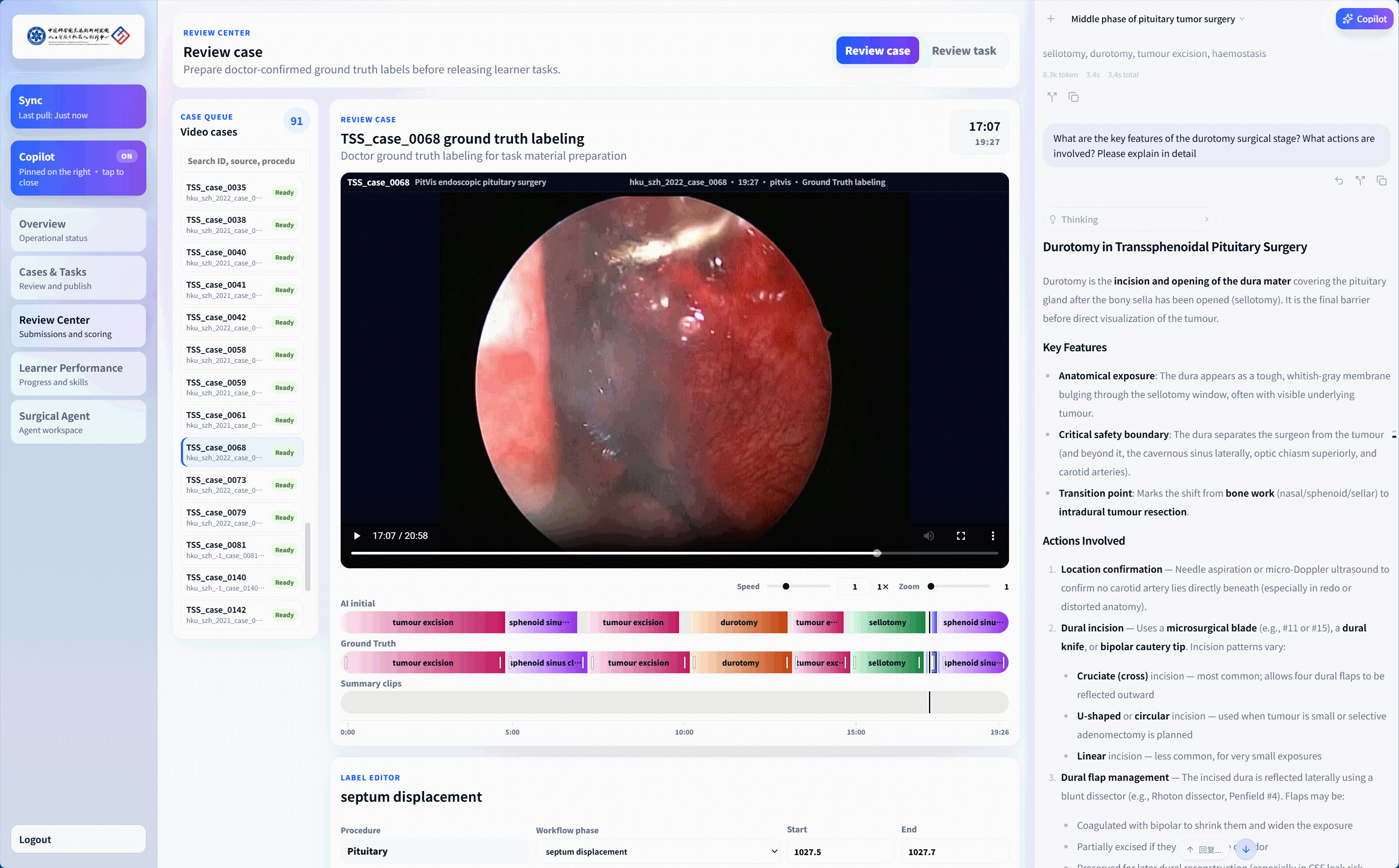Image resolution: width=1399 pixels, height=868 pixels.
Task: Select TSS_case_0040 in case queue
Action: pos(242,257)
